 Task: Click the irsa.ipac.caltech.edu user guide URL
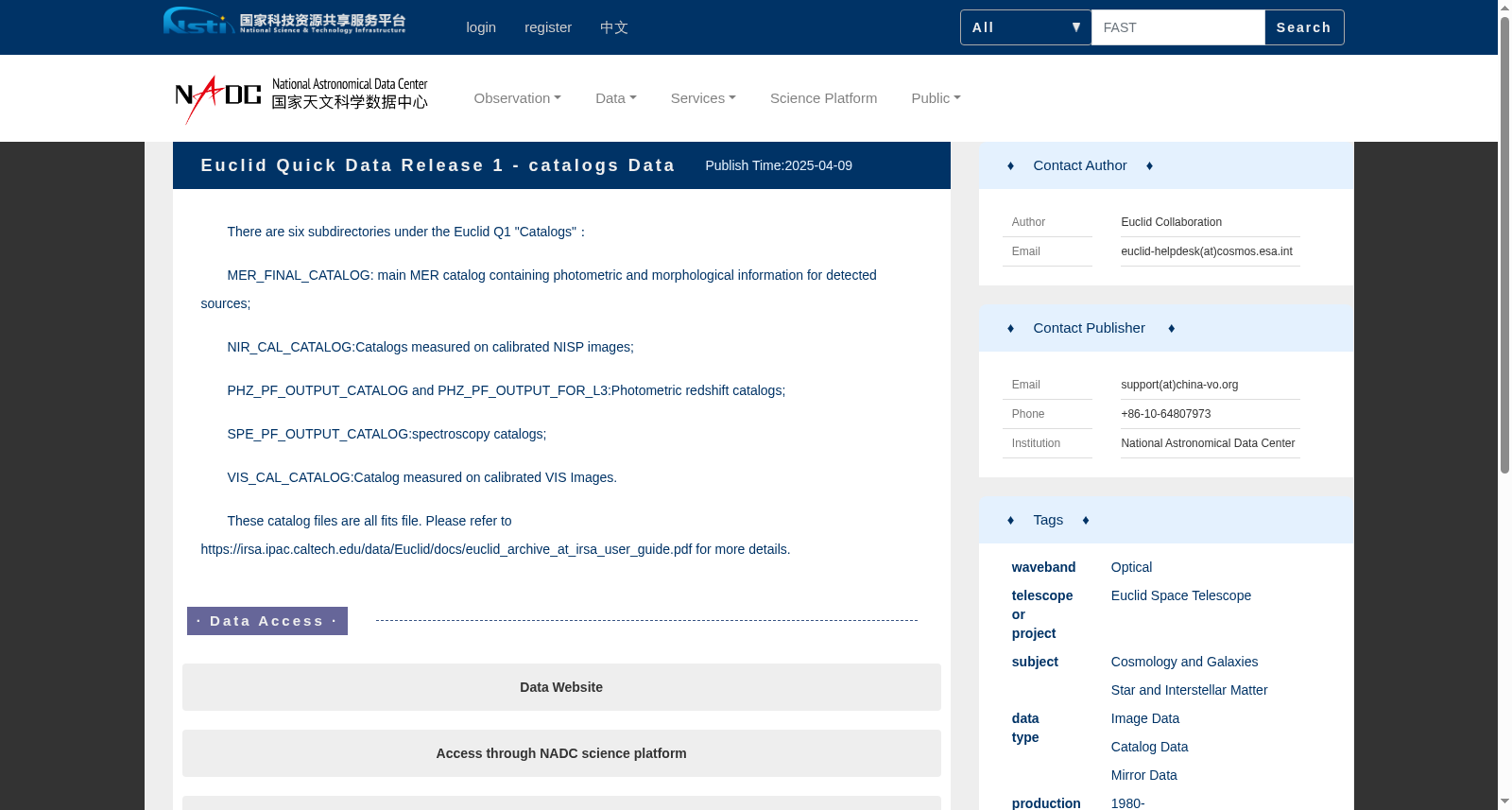(446, 549)
